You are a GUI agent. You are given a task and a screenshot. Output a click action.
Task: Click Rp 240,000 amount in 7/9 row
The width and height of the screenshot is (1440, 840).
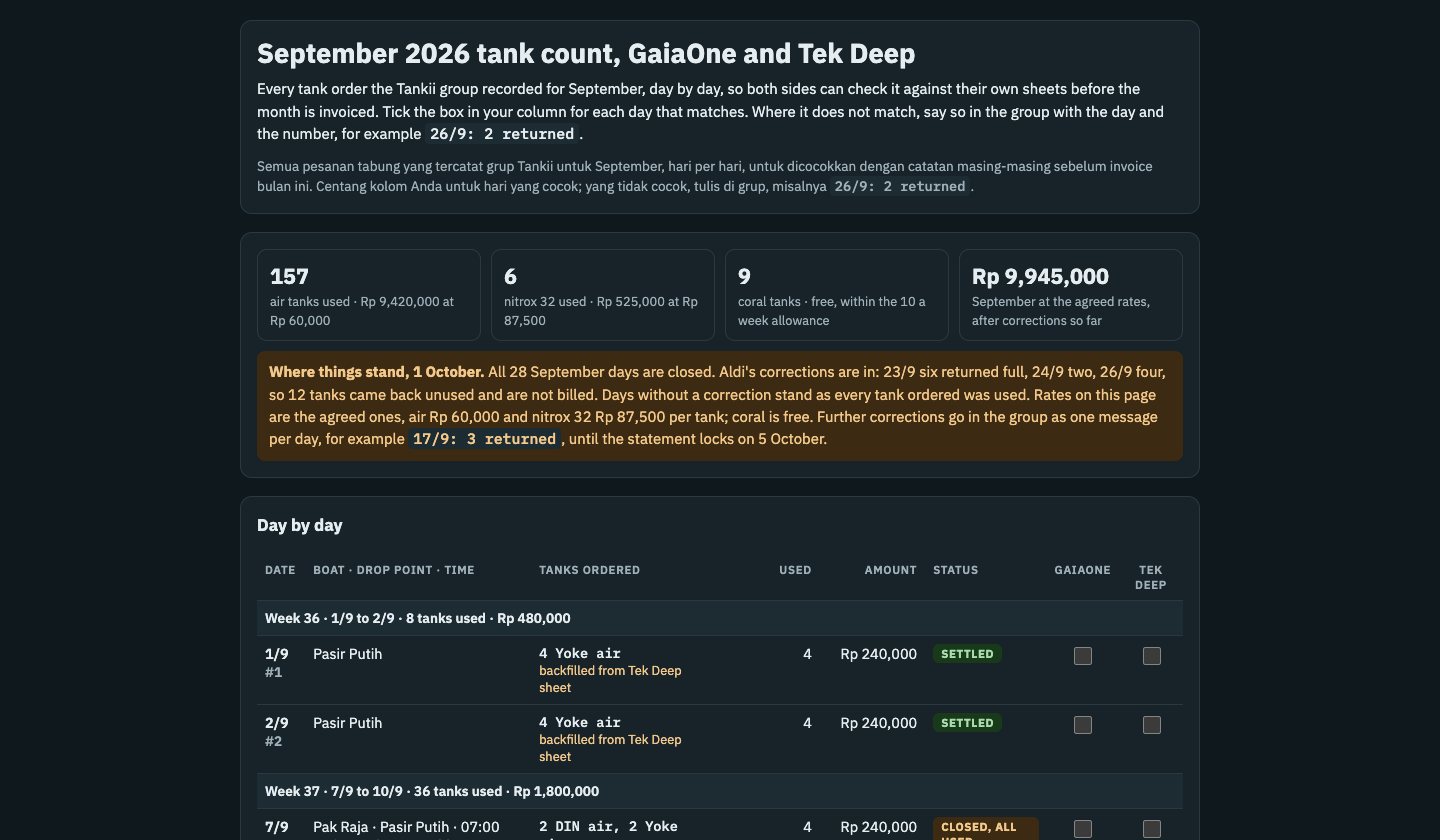pyautogui.click(x=878, y=827)
